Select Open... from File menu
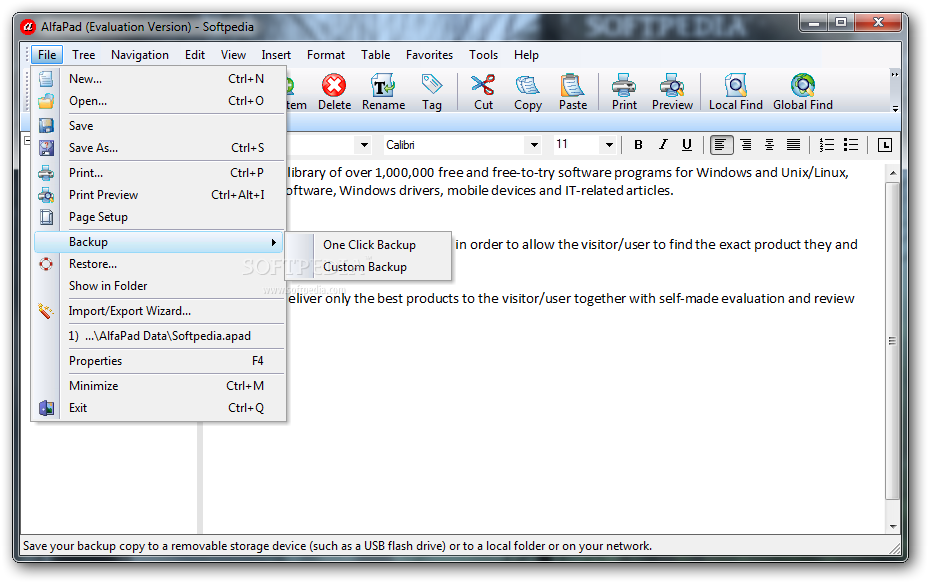The width and height of the screenshot is (929, 583). 159,101
